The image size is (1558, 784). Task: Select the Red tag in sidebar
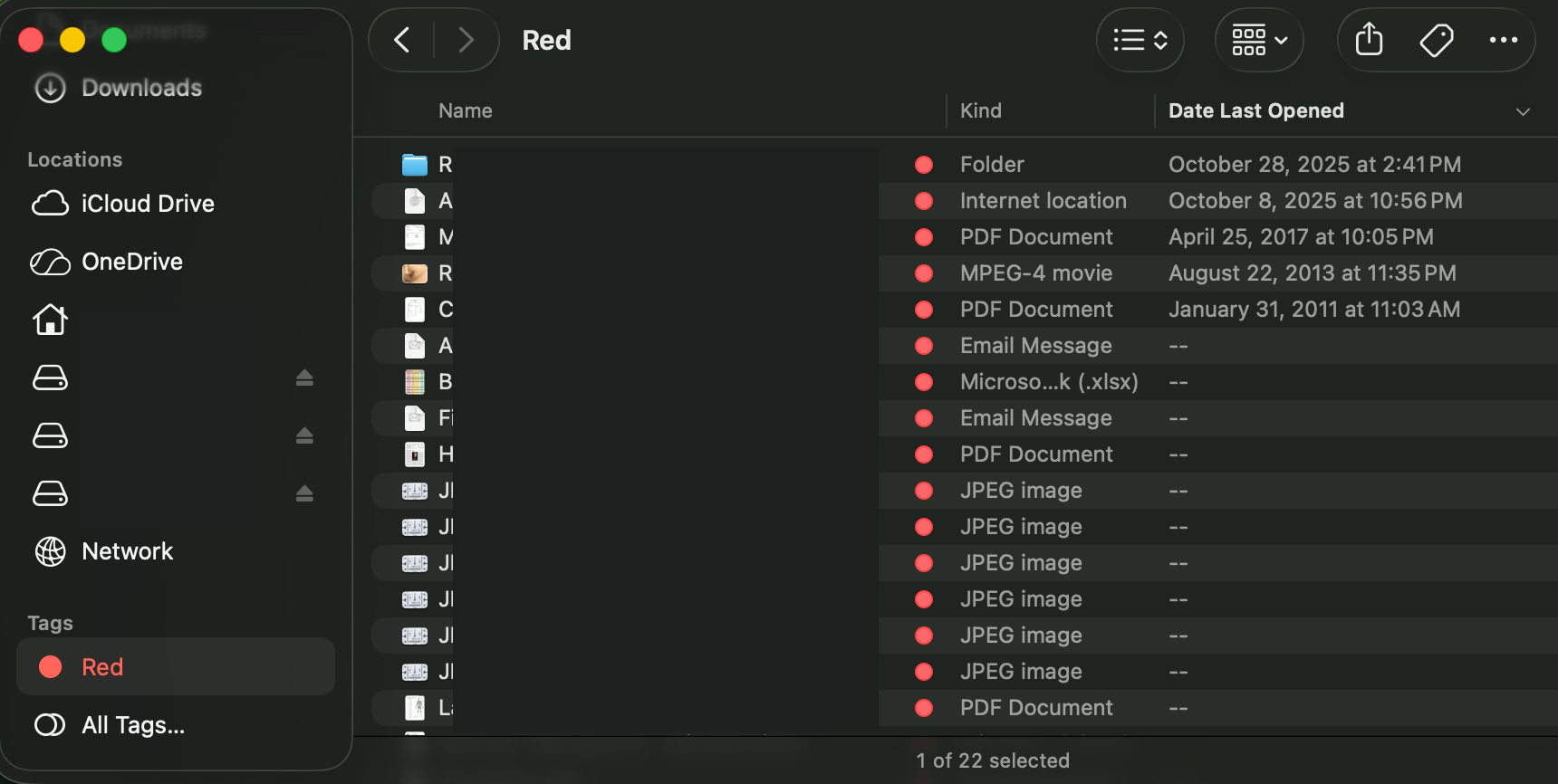102,667
